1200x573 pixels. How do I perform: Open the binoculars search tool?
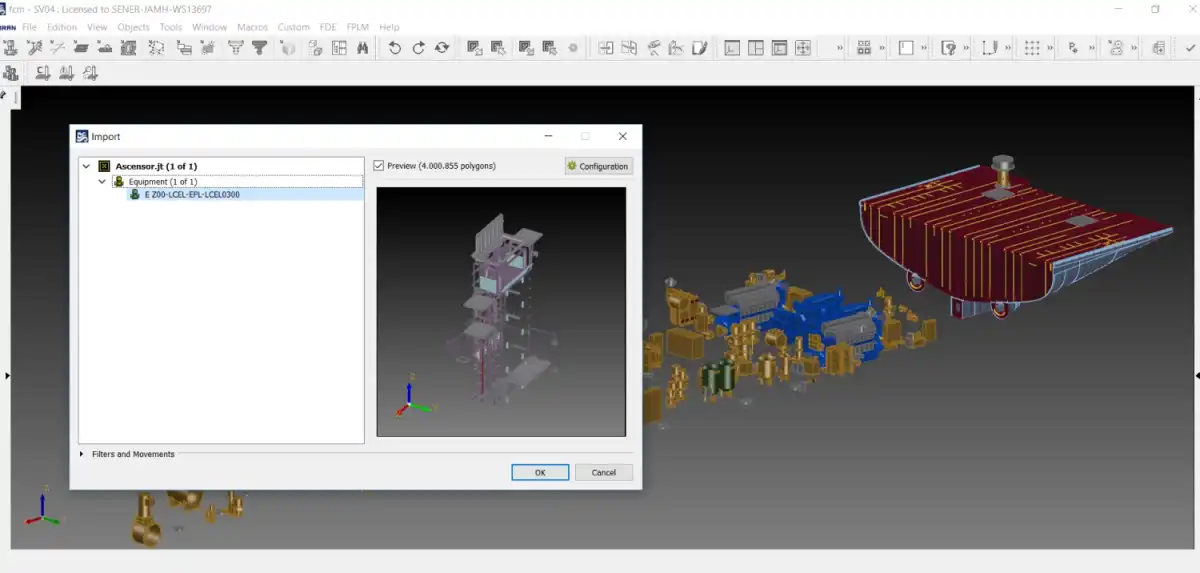click(x=363, y=48)
